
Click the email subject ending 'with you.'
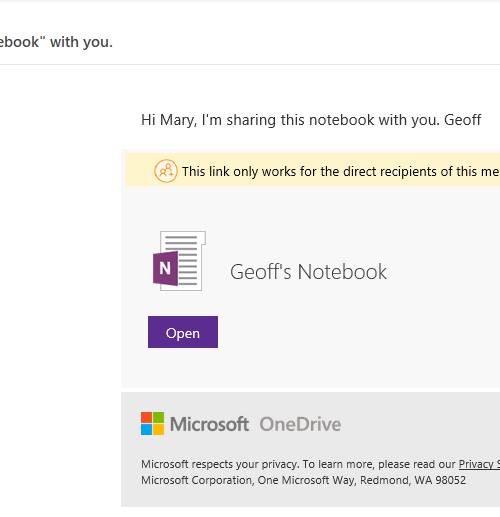click(x=56, y=42)
